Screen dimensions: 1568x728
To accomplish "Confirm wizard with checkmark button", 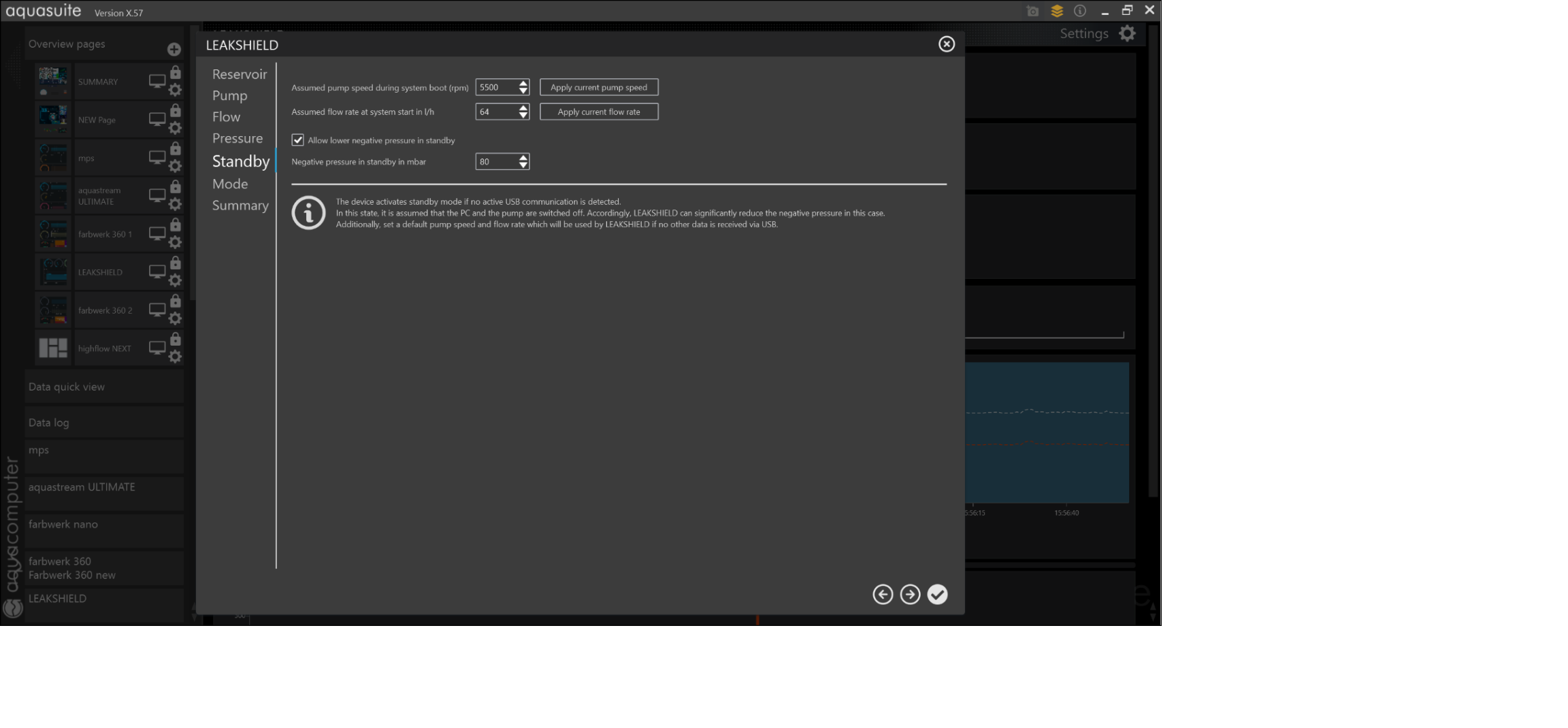I will point(937,595).
